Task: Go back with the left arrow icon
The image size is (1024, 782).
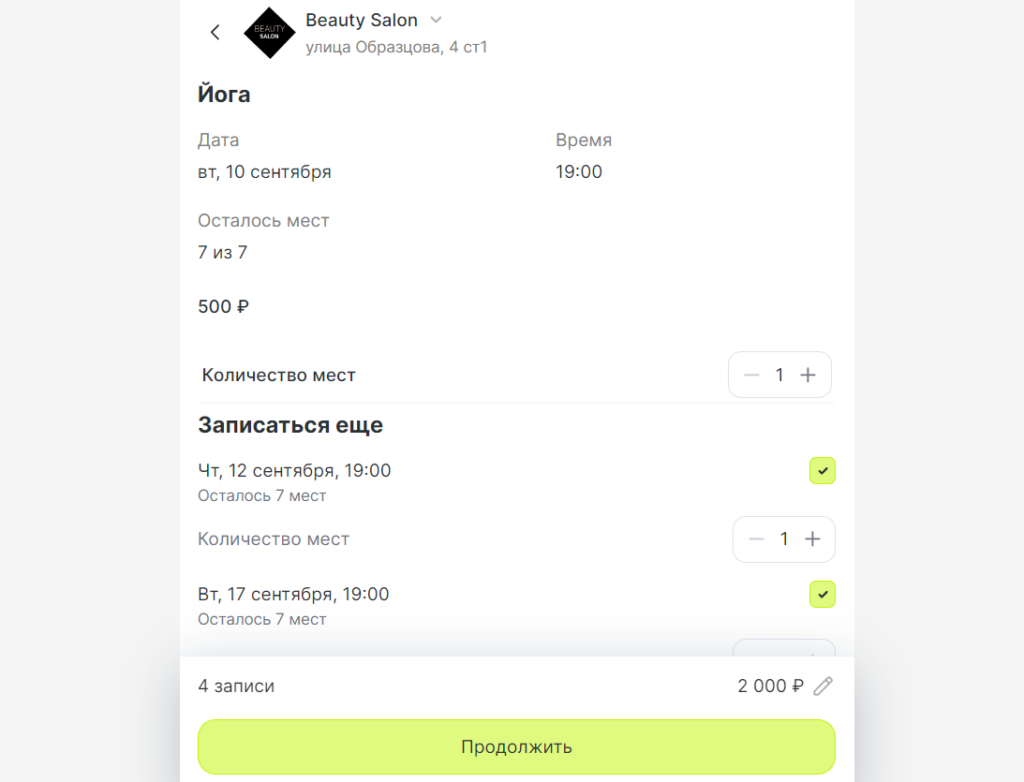Action: [215, 32]
